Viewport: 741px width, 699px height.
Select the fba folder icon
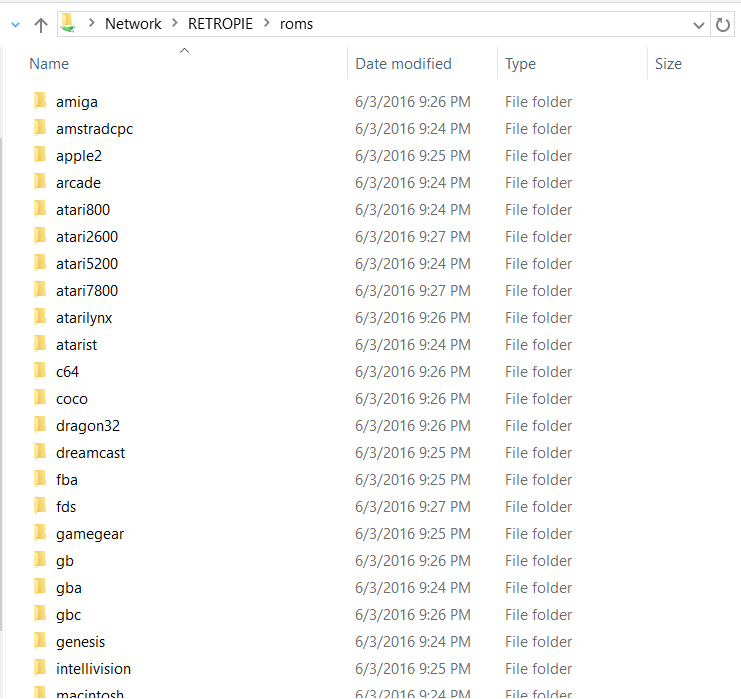pos(41,478)
